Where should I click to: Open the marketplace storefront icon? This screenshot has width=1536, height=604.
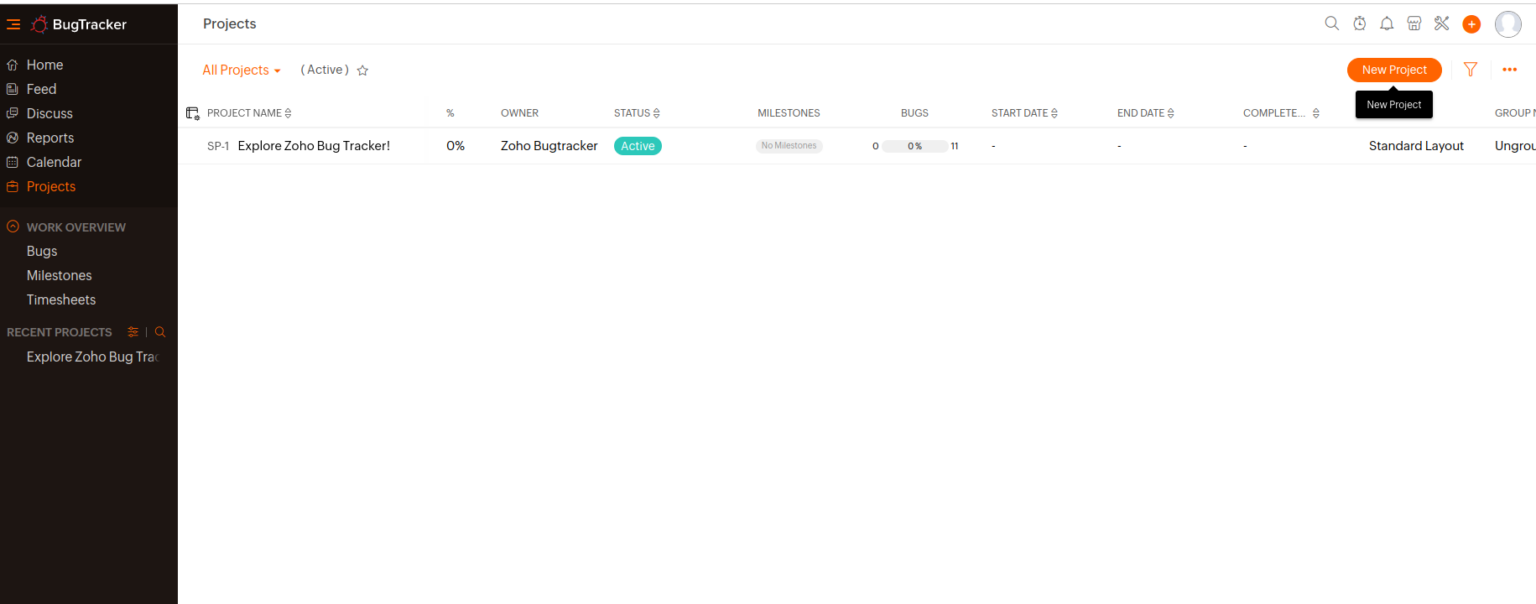(1414, 23)
